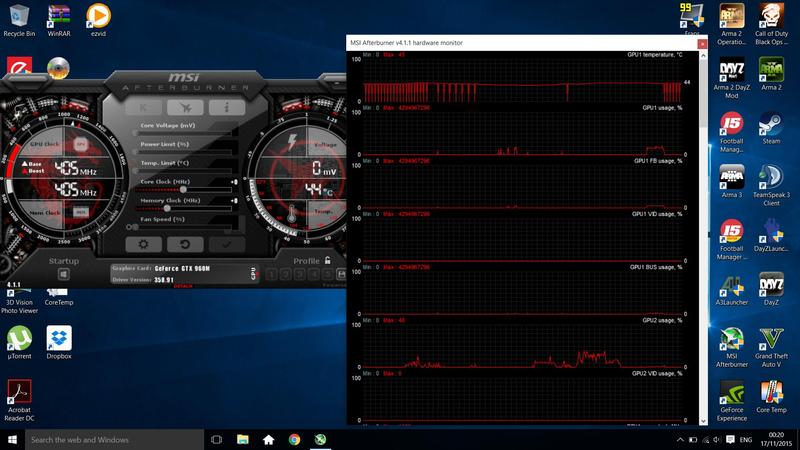
Task: Select the Arma 2 DayZ Mod icon
Action: point(732,78)
